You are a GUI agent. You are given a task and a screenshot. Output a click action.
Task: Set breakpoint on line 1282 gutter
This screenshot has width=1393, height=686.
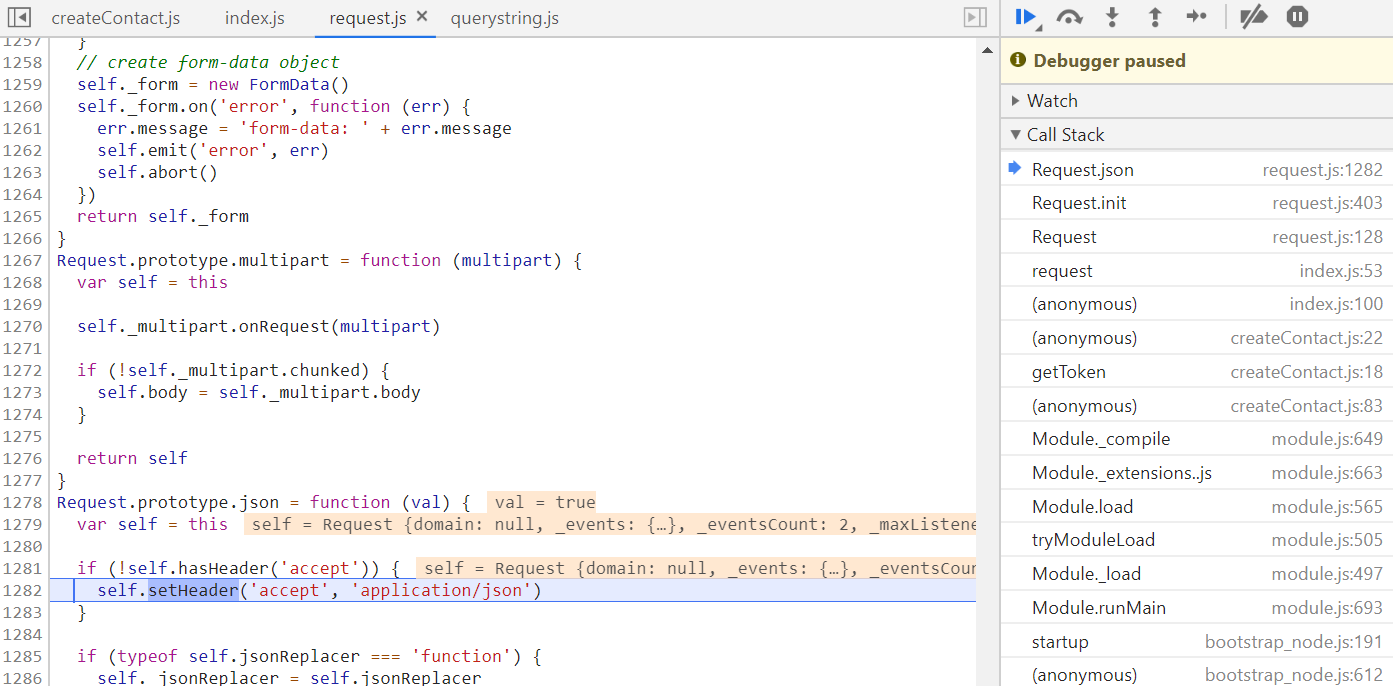22,590
